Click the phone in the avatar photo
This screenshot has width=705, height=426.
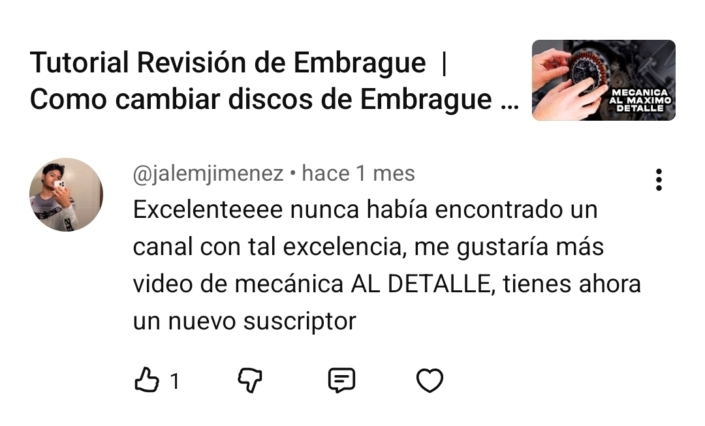tap(60, 186)
